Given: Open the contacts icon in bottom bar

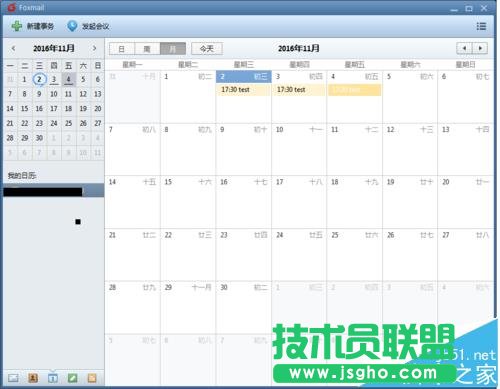Looking at the screenshot, I should click(x=33, y=378).
